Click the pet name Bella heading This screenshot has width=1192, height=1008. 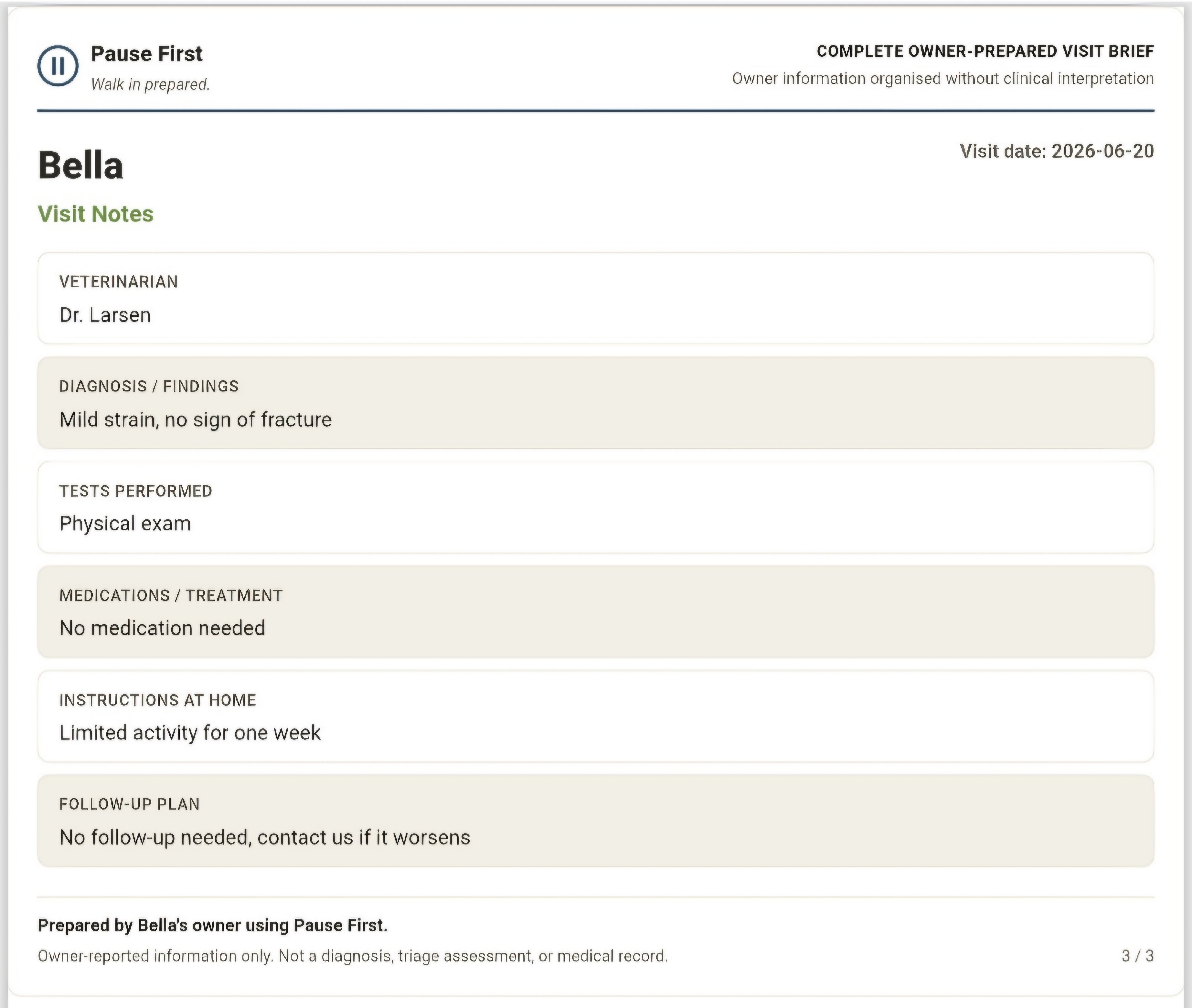pos(81,165)
